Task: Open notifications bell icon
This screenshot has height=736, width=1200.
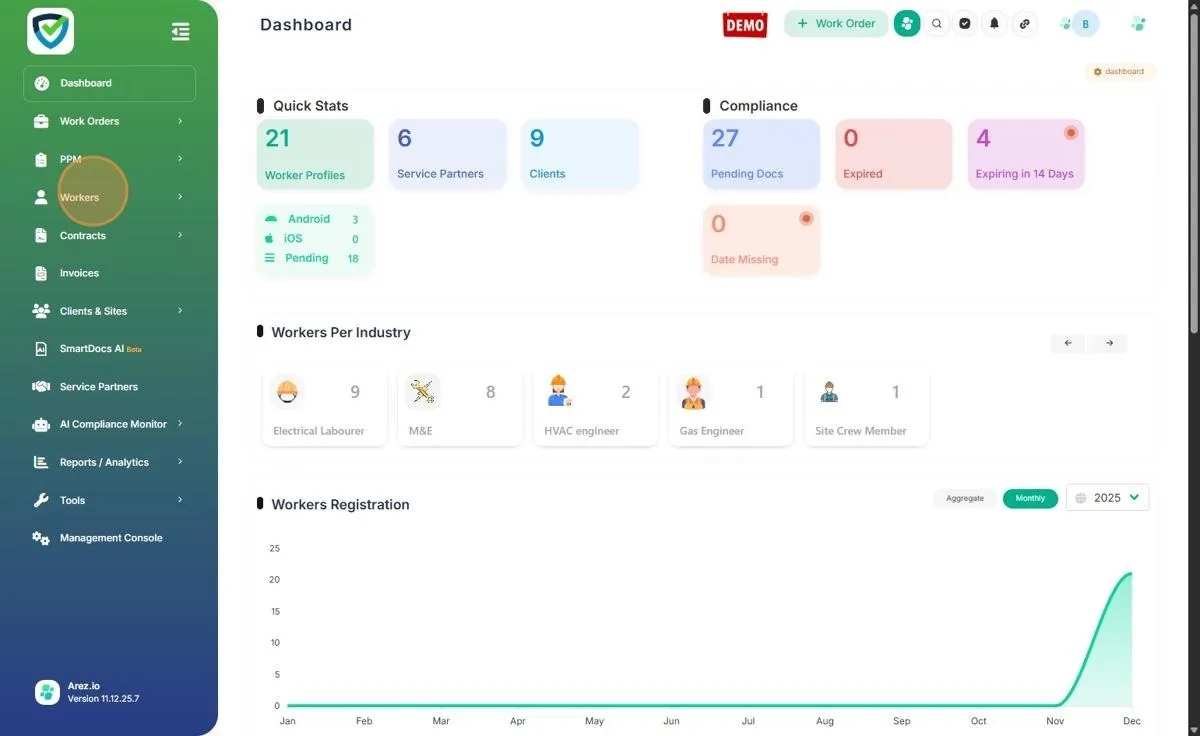Action: [x=994, y=24]
